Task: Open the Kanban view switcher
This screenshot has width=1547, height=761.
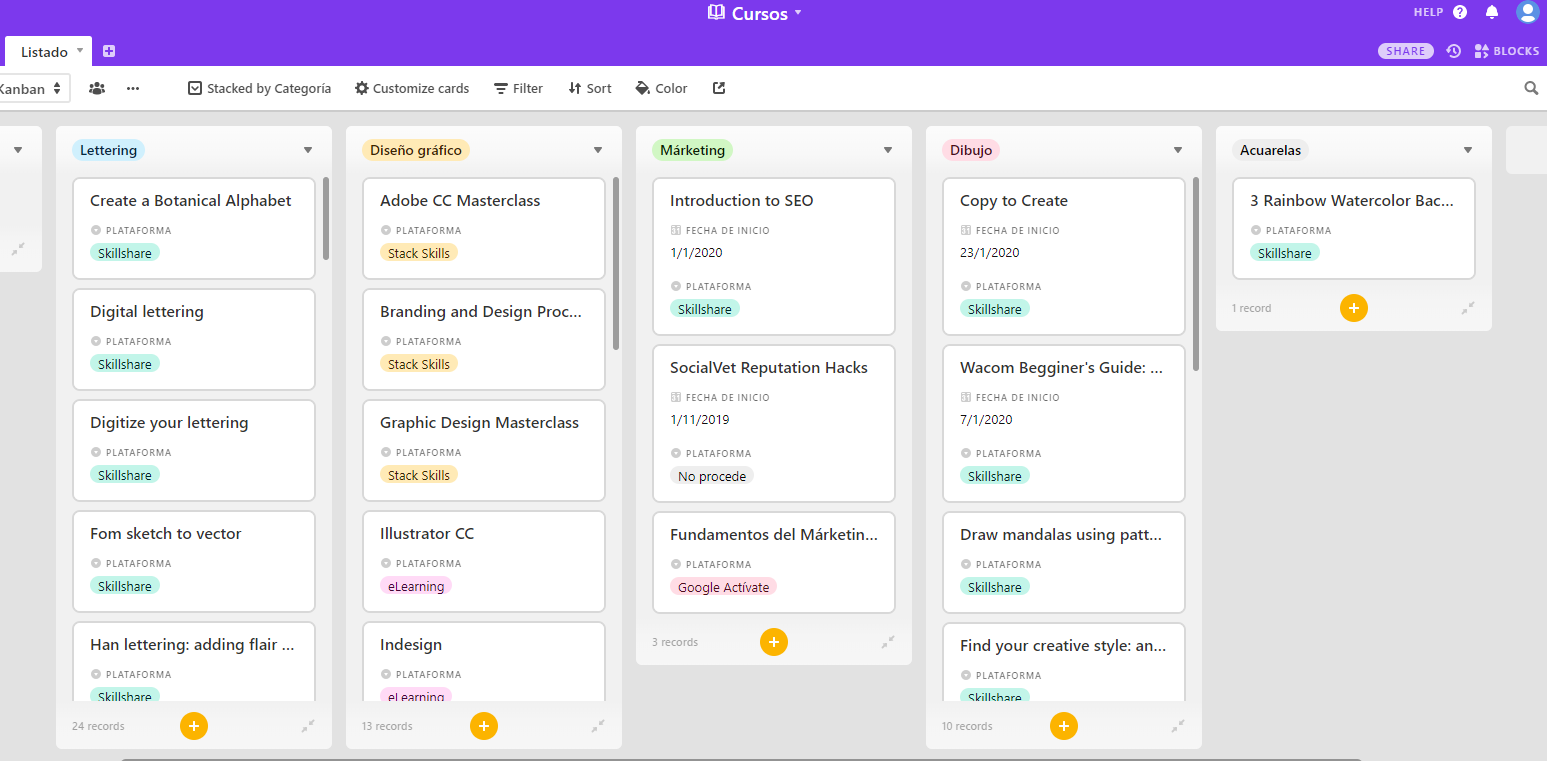Action: [x=33, y=88]
